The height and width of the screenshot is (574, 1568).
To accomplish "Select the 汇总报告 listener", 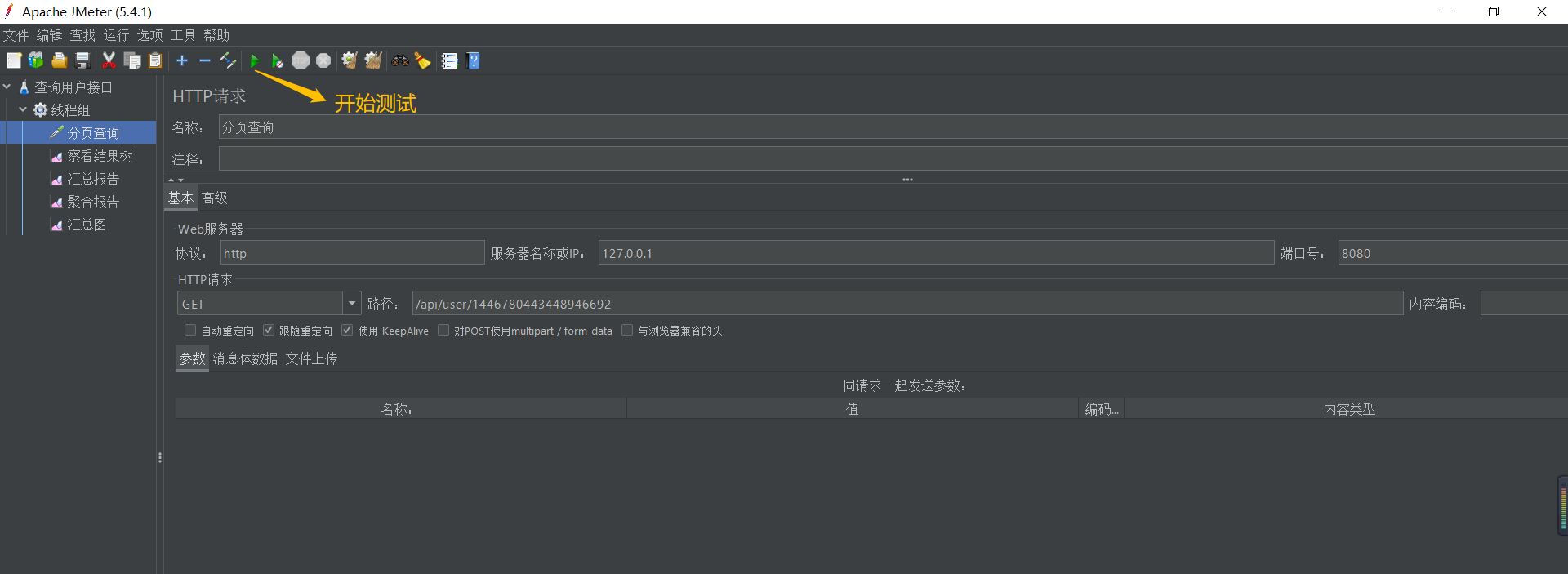I will click(x=93, y=178).
